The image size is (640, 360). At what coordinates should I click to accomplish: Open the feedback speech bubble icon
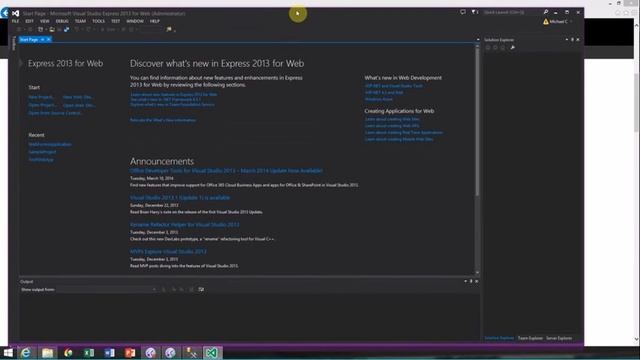(462, 12)
